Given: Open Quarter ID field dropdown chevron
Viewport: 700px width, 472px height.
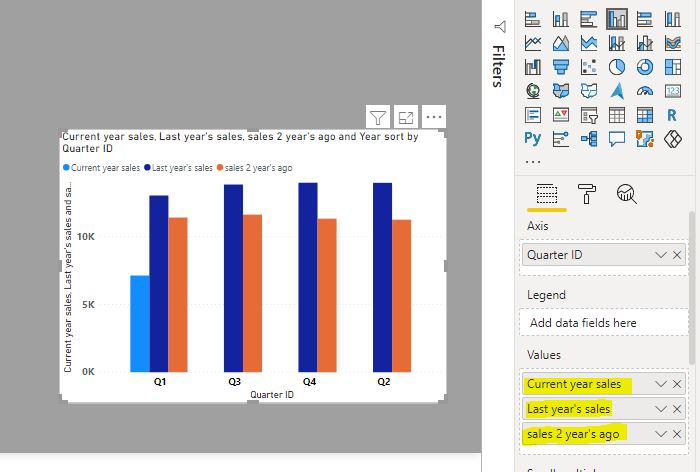Looking at the screenshot, I should click(x=661, y=255).
